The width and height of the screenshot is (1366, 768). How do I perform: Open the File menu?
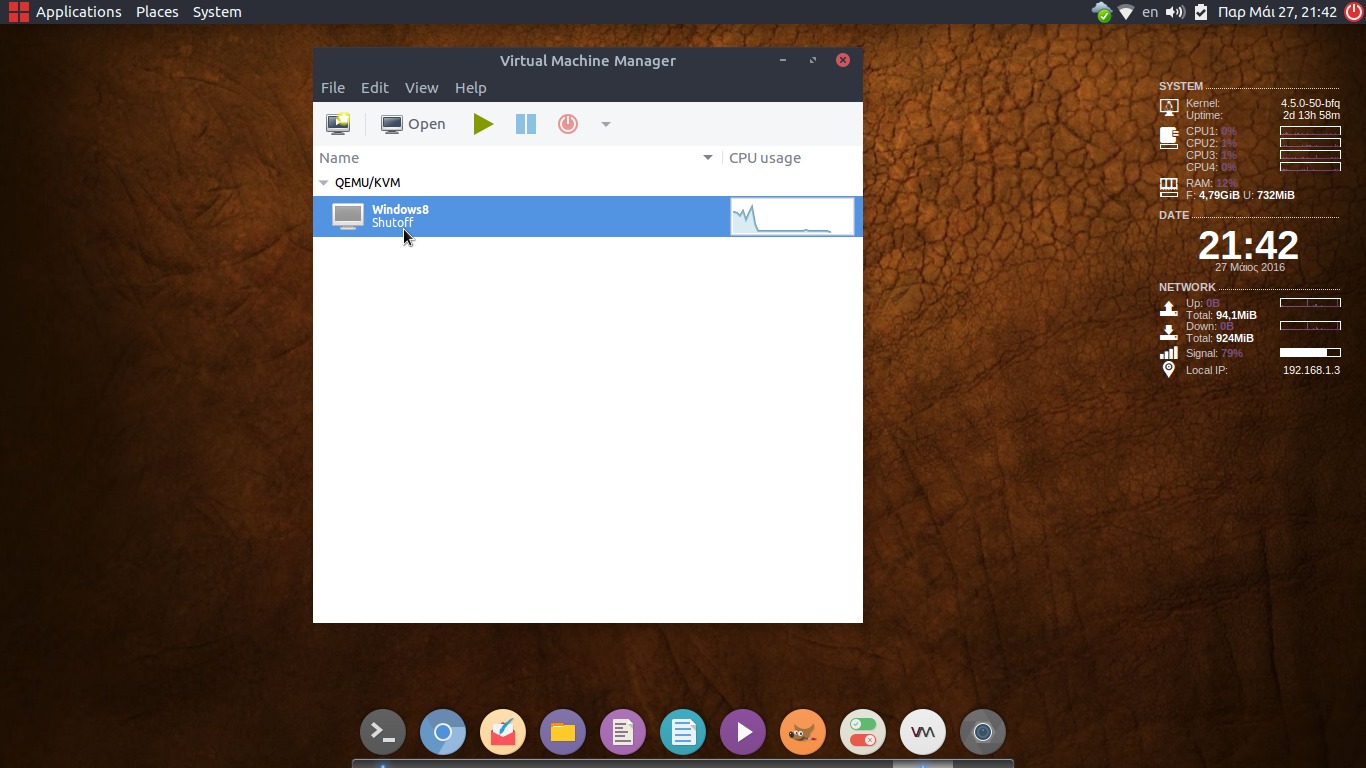click(x=333, y=88)
